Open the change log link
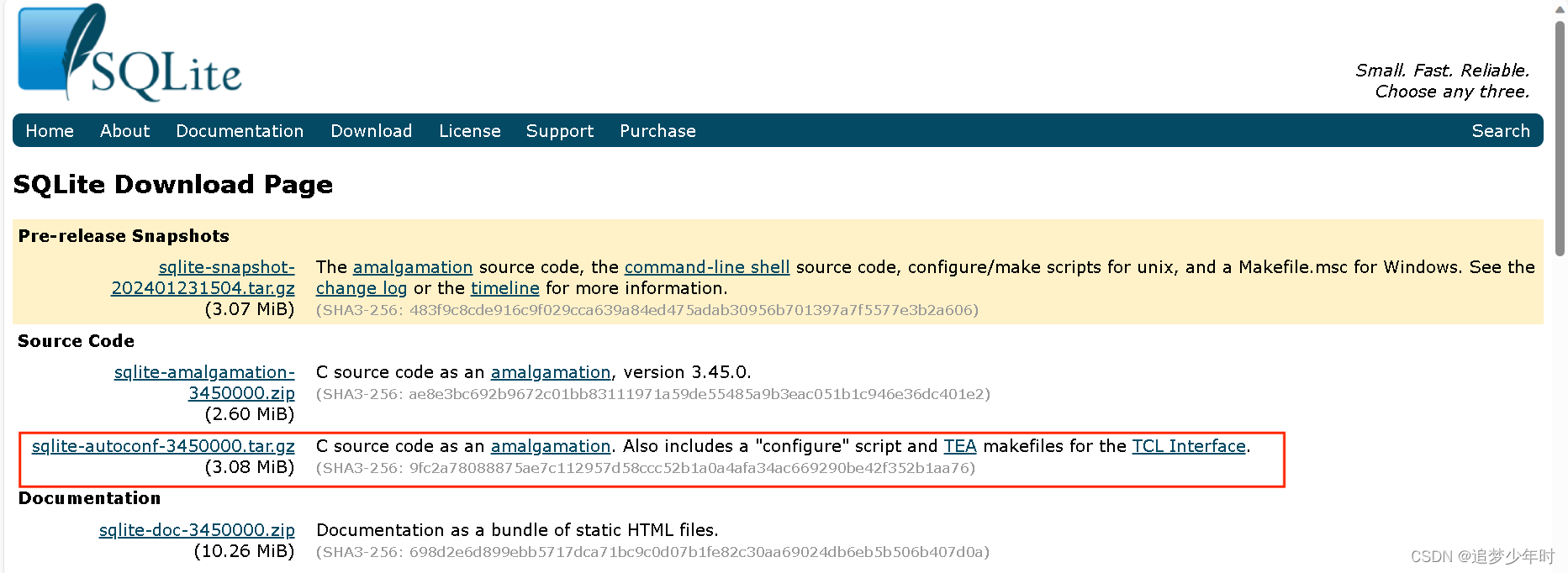 (362, 288)
